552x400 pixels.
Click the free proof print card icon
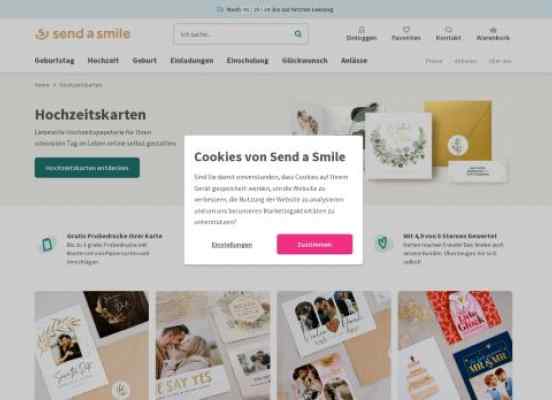(x=48, y=244)
